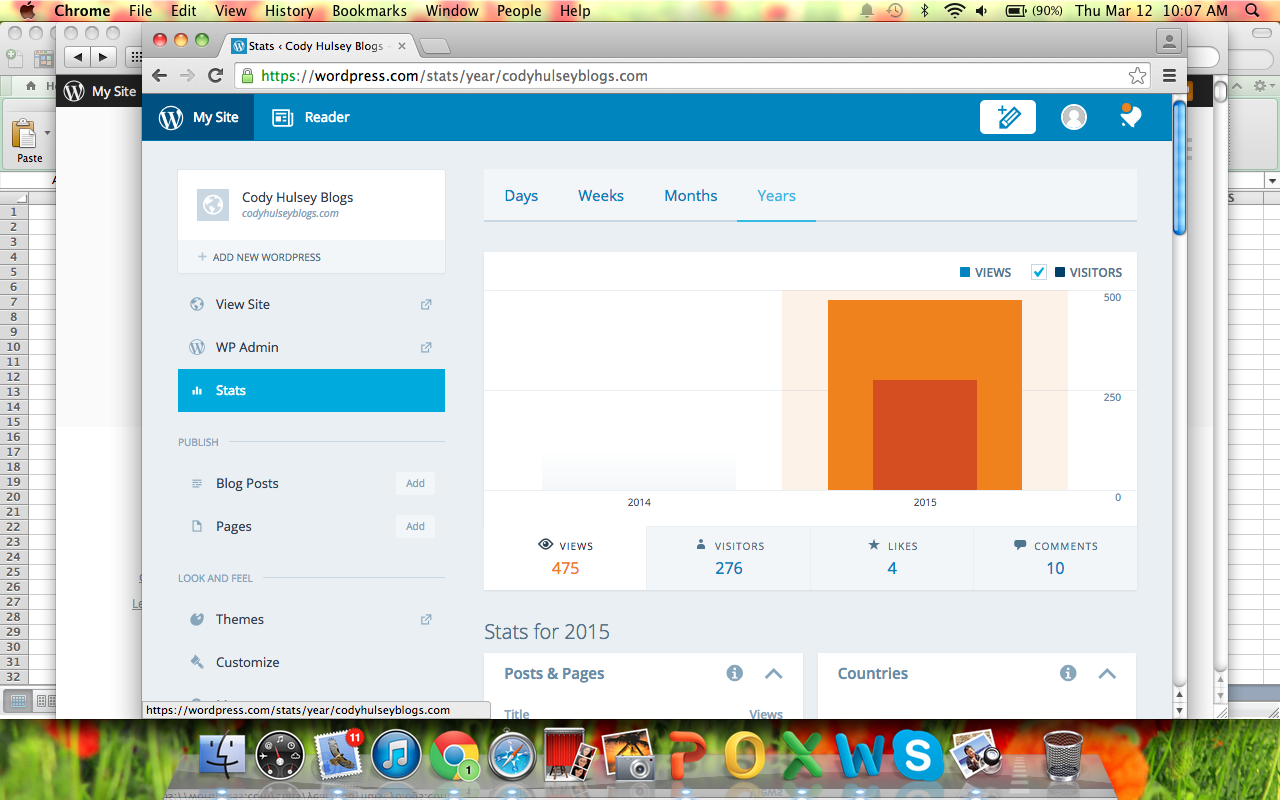Screen dimensions: 1280x800
Task: Open the Chrome hamburger menu icon
Action: pyautogui.click(x=1169, y=76)
